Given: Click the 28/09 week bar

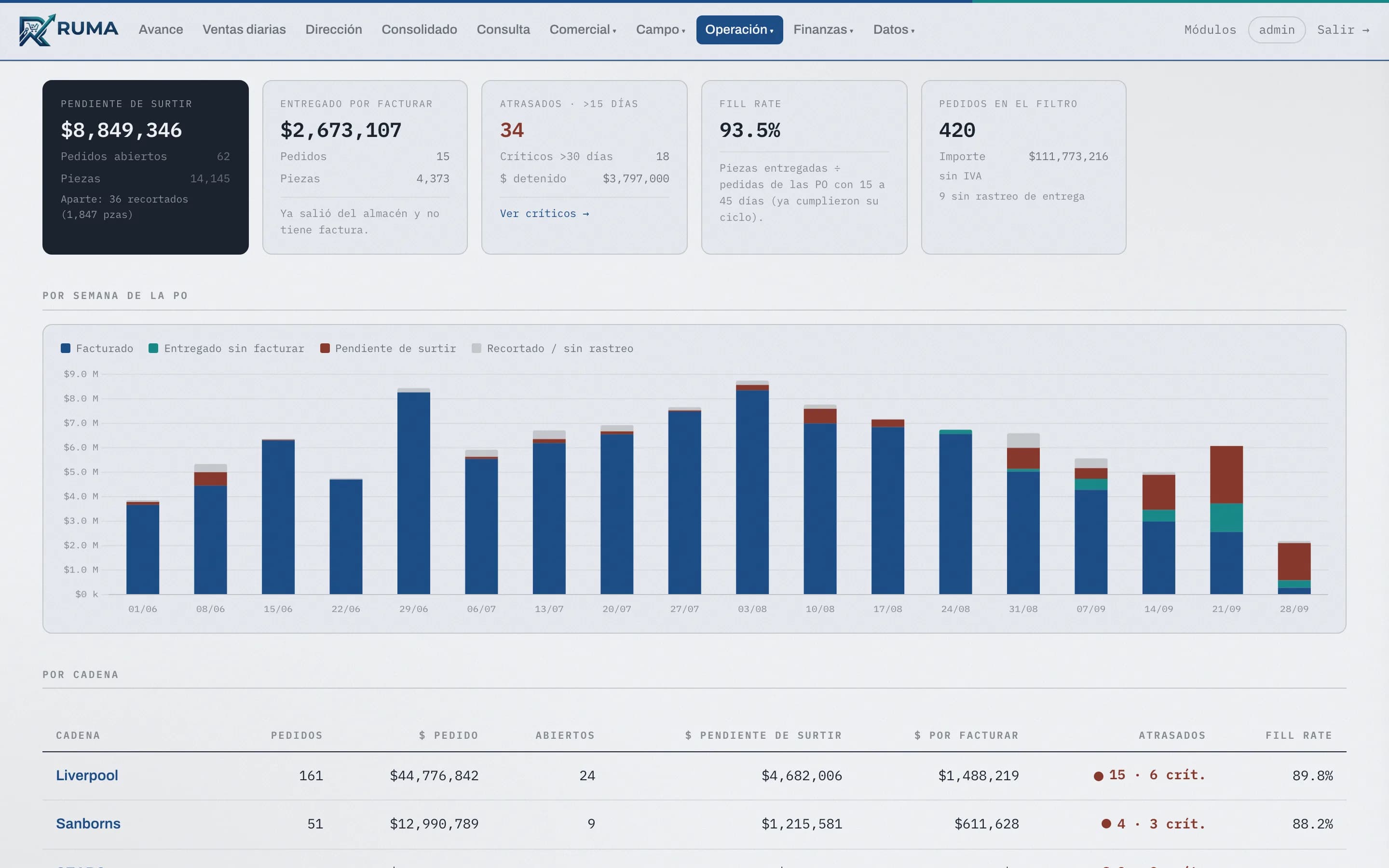Looking at the screenshot, I should [x=1294, y=568].
